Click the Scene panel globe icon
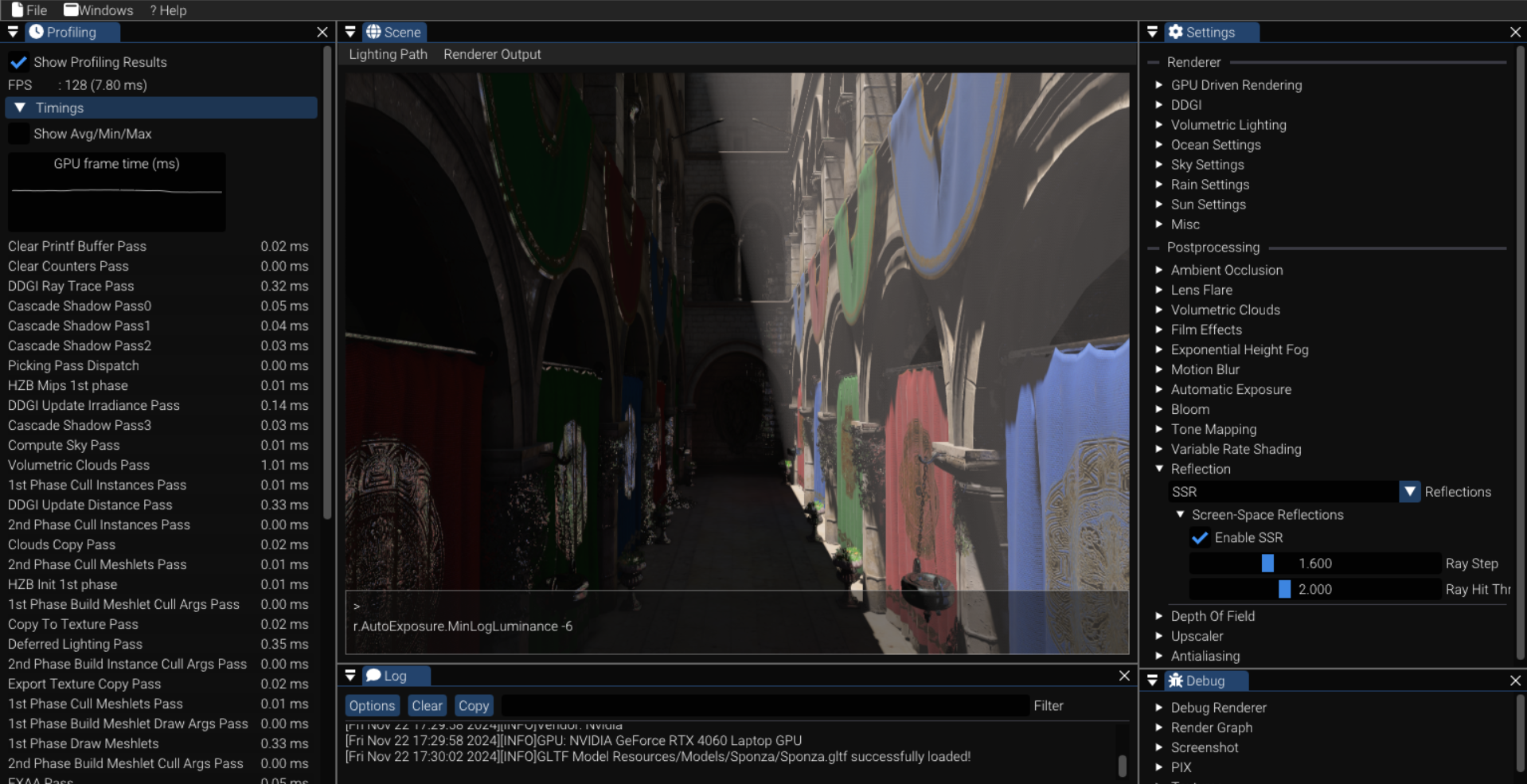 pyautogui.click(x=373, y=32)
